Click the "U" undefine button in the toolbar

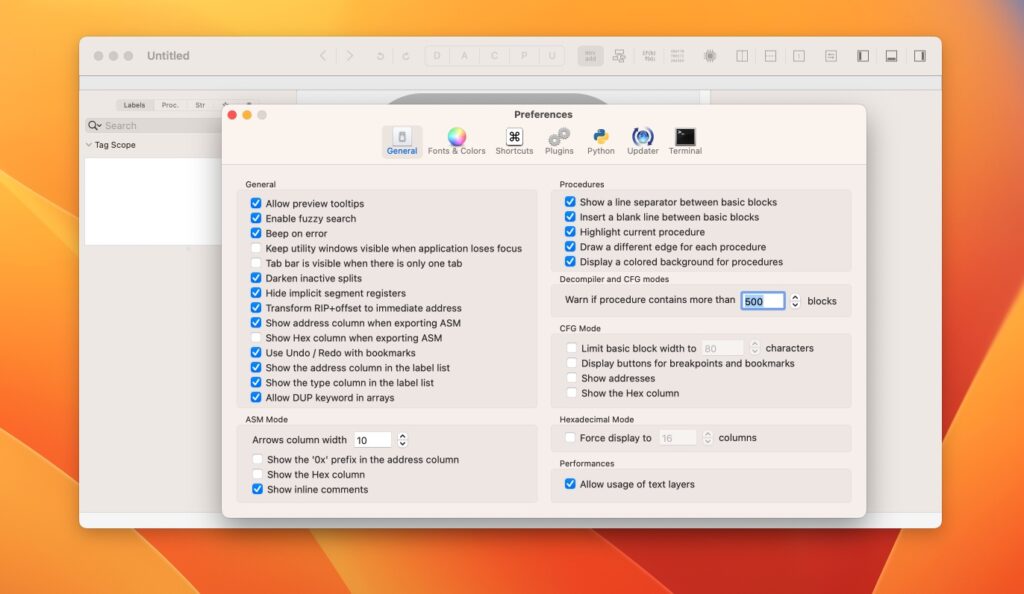pos(553,56)
